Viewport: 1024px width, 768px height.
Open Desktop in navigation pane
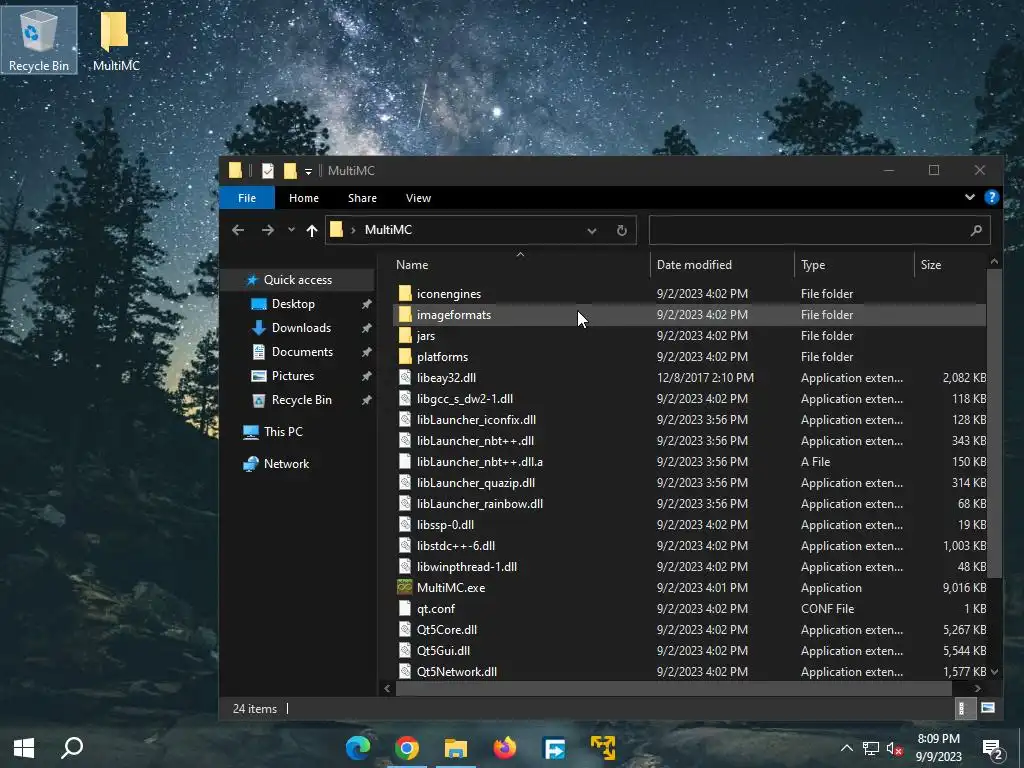[293, 304]
